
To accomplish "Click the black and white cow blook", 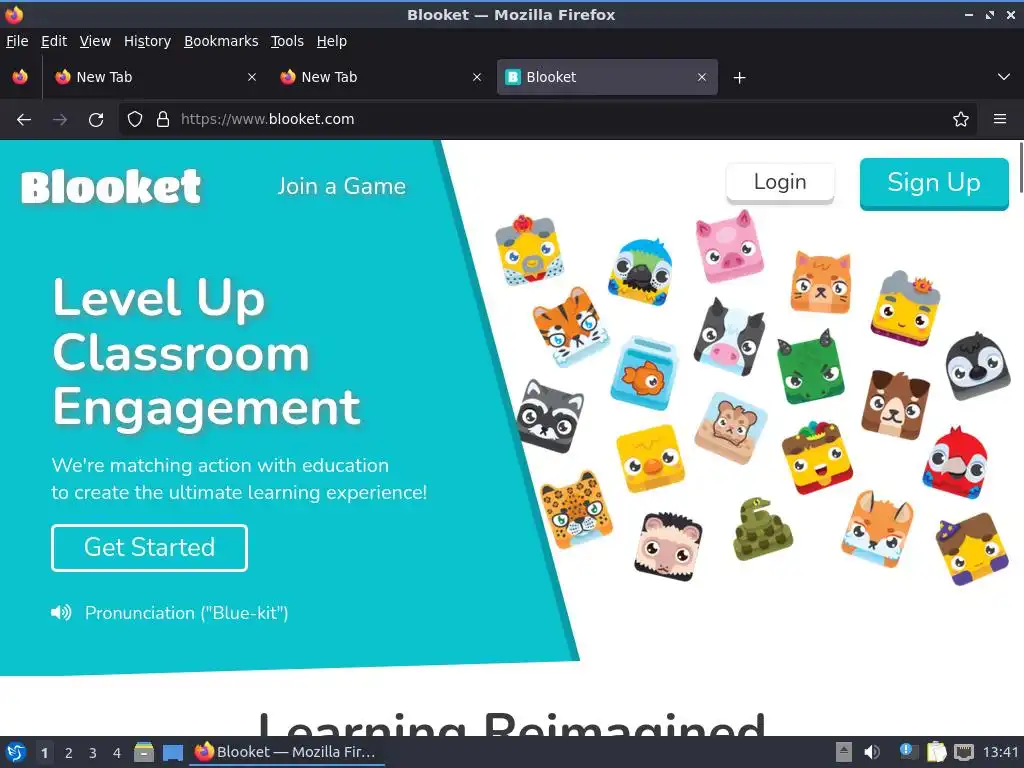I will 728,336.
